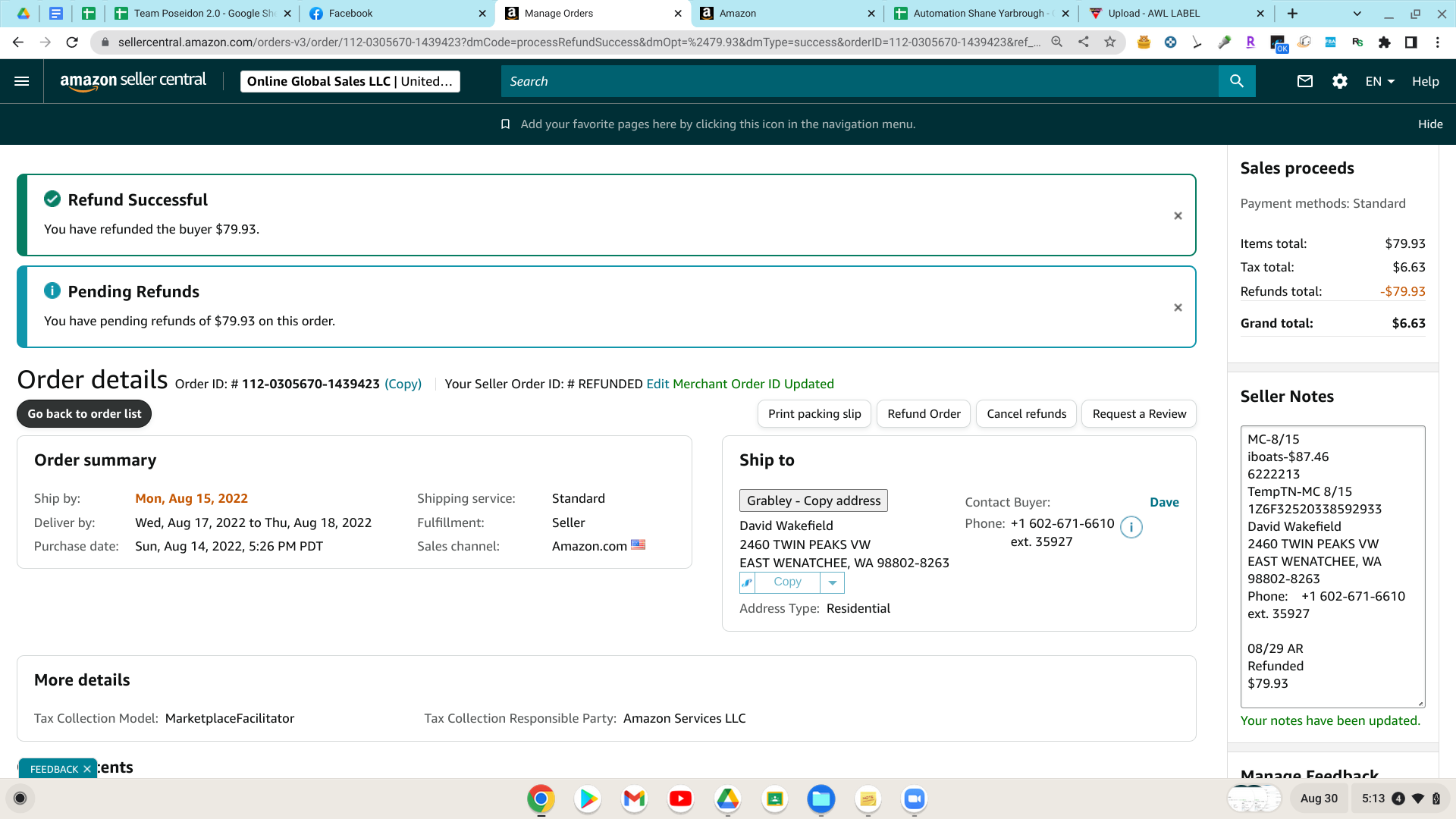The height and width of the screenshot is (819, 1456).
Task: Click the phone info icon
Action: pyautogui.click(x=1131, y=527)
